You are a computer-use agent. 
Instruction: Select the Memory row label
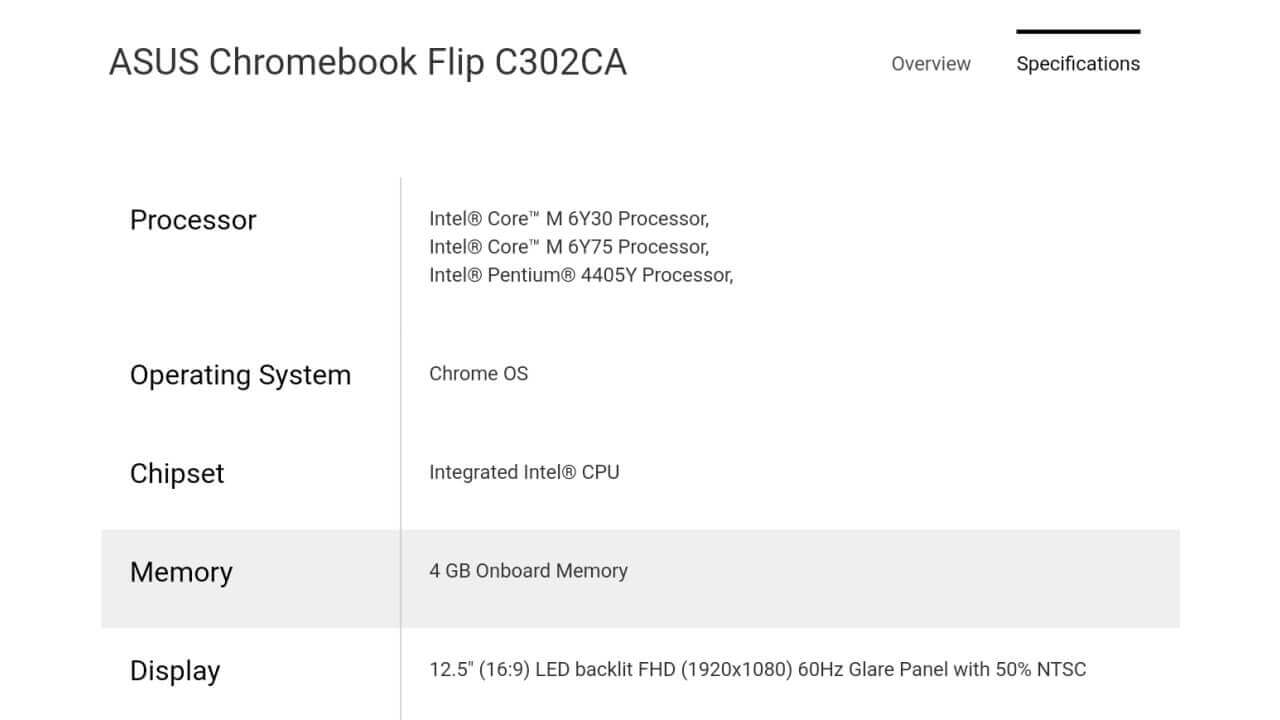[181, 572]
